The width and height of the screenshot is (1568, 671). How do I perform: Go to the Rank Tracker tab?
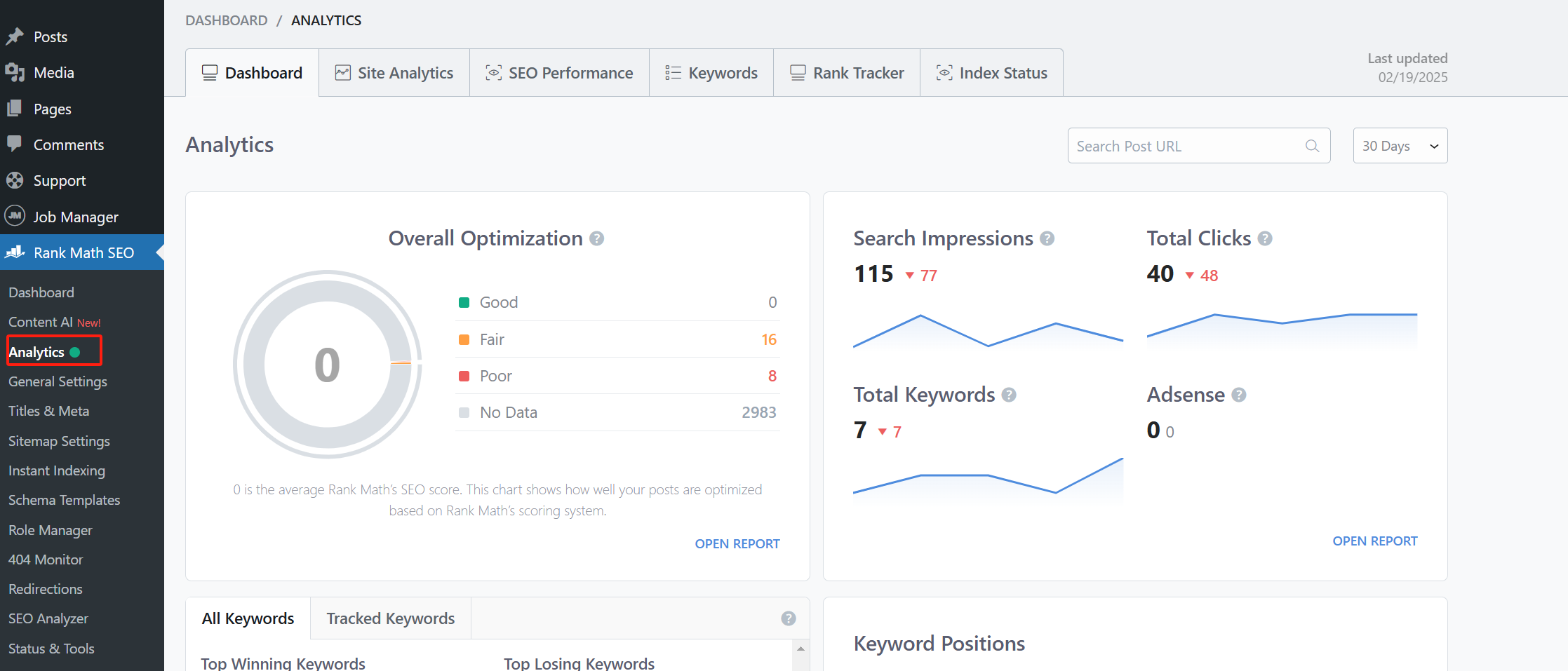(x=847, y=73)
